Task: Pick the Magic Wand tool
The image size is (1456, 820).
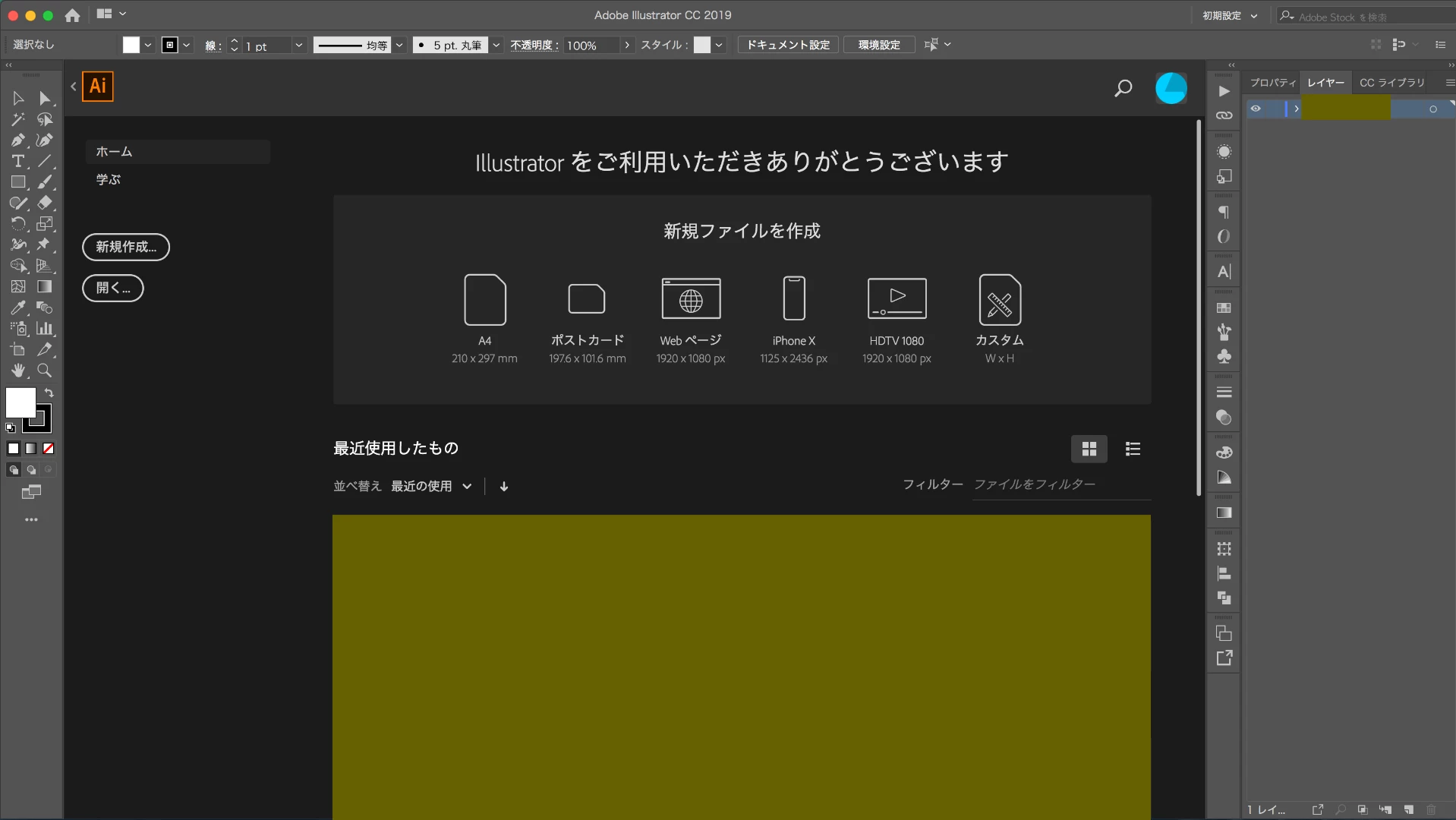Action: coord(18,119)
